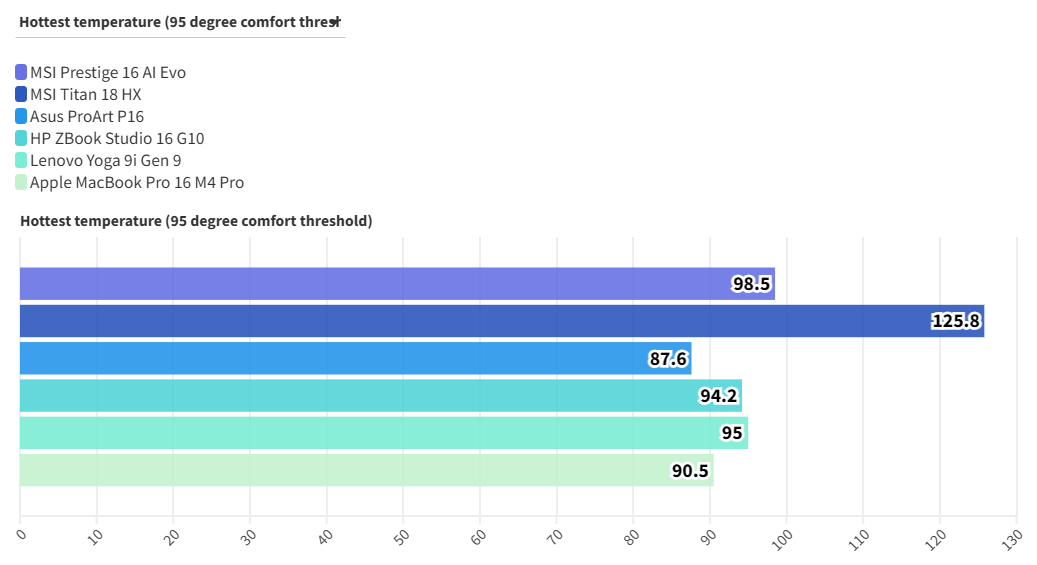Click the 87.6 data label
Image resolution: width=1037 pixels, height=565 pixels.
pyautogui.click(x=668, y=358)
